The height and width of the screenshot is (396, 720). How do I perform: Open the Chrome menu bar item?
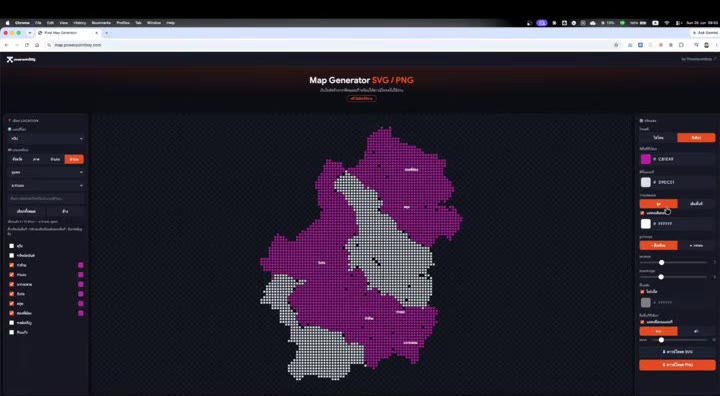(x=22, y=23)
